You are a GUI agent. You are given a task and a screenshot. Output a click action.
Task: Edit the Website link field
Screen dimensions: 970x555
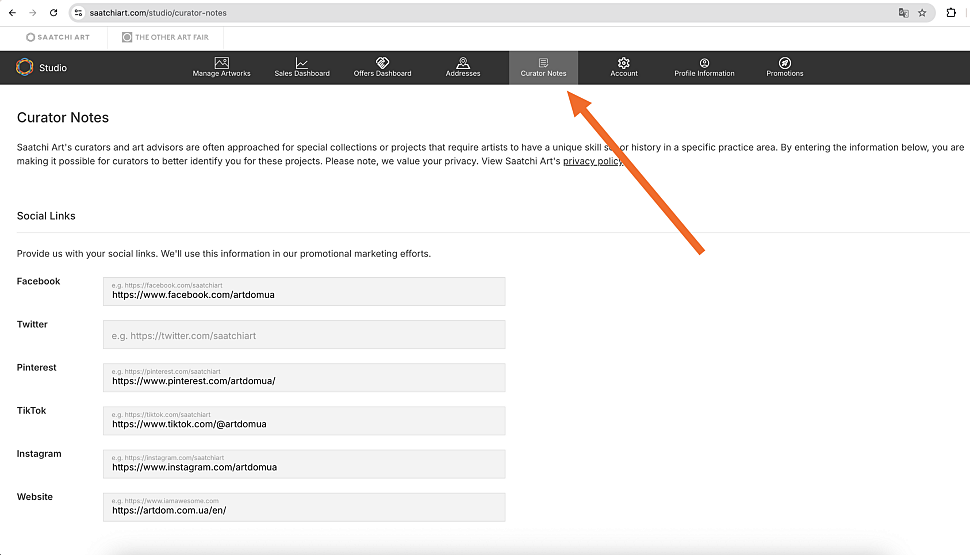304,507
